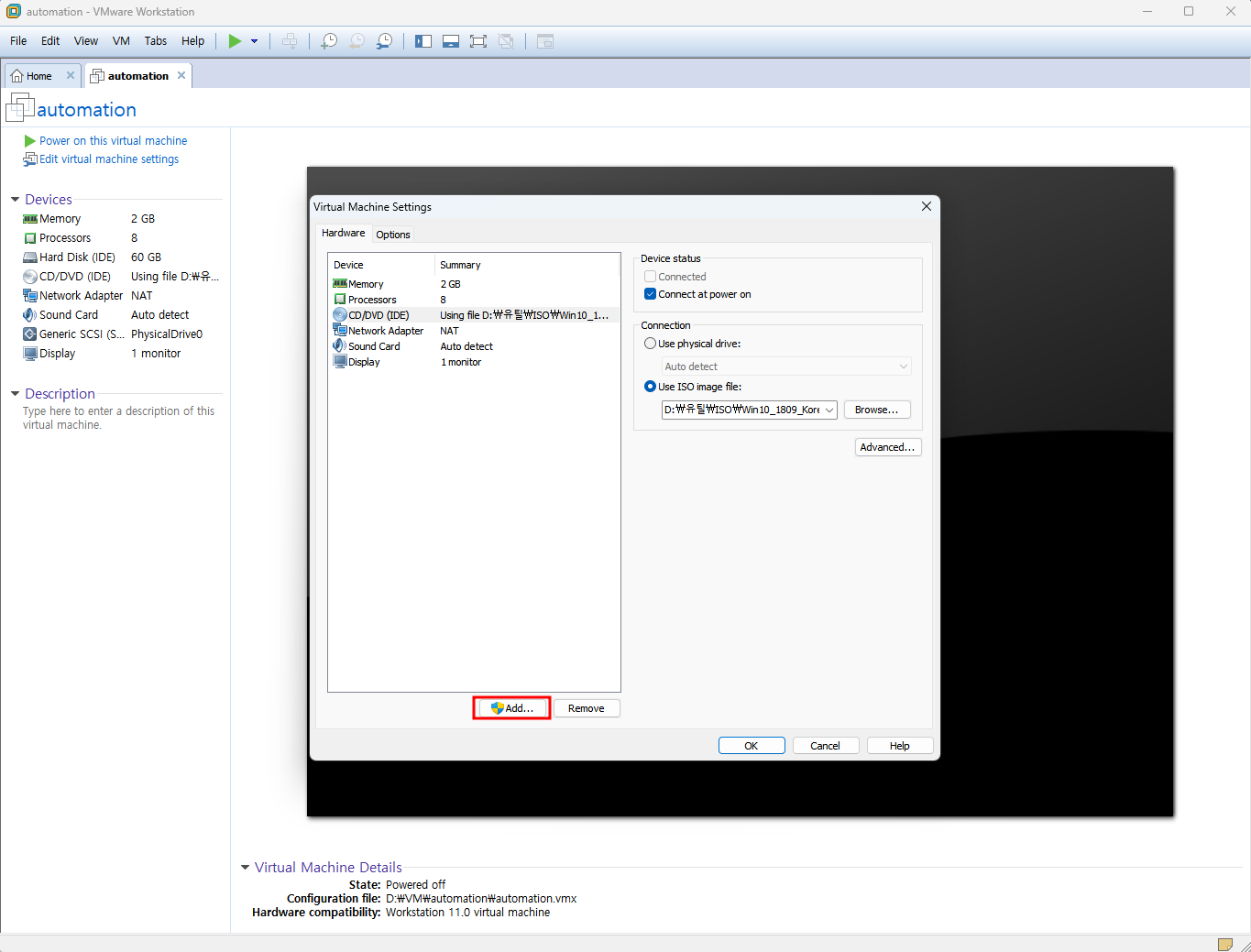The height and width of the screenshot is (952, 1251).
Task: Toggle the library sidebar view icon
Action: [x=423, y=41]
